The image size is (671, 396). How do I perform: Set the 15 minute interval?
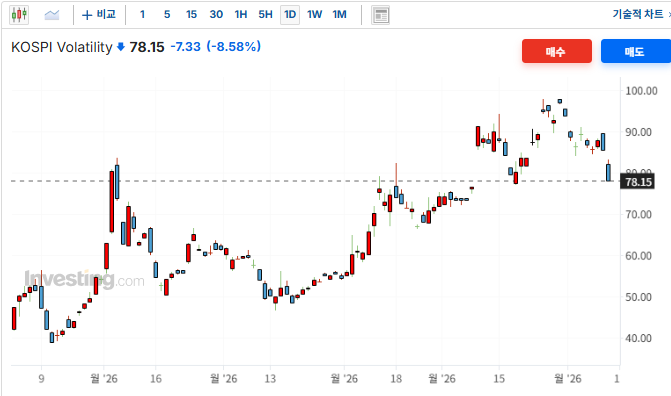point(191,15)
